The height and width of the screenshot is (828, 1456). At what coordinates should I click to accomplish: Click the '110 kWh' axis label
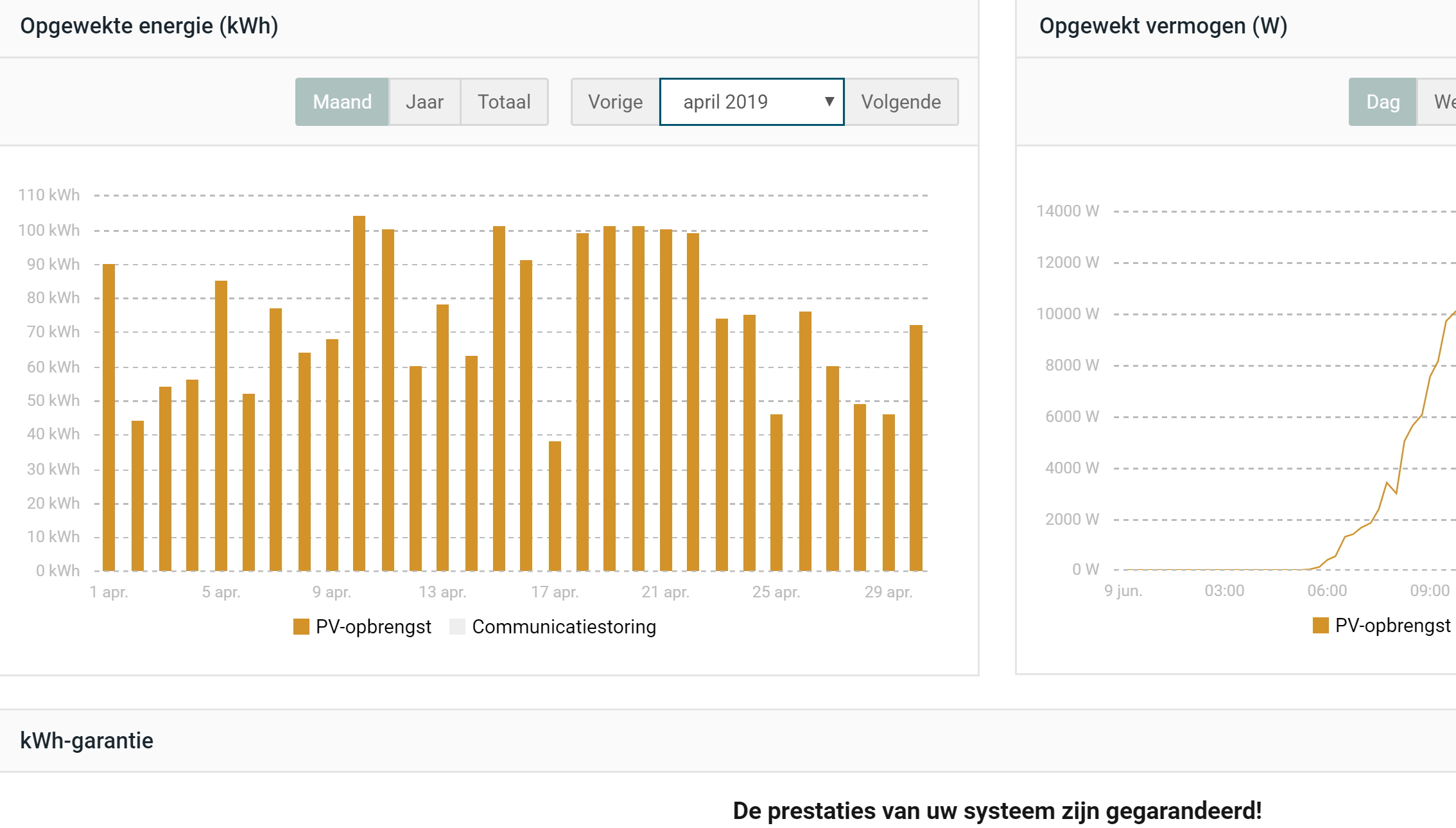49,195
